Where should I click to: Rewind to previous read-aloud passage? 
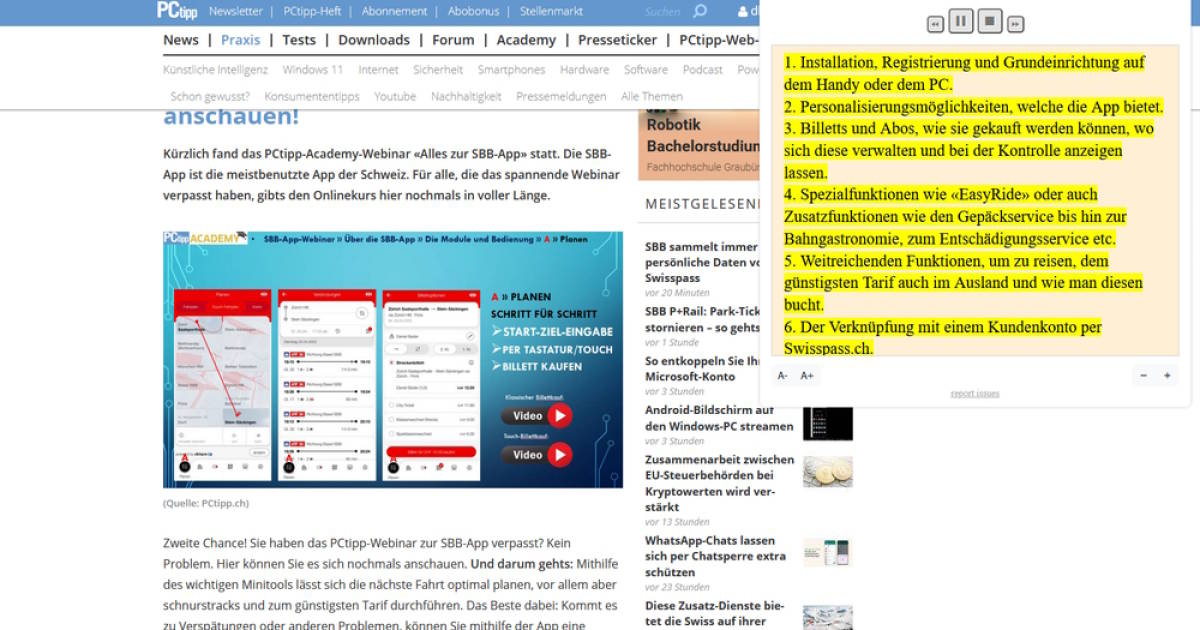935,24
